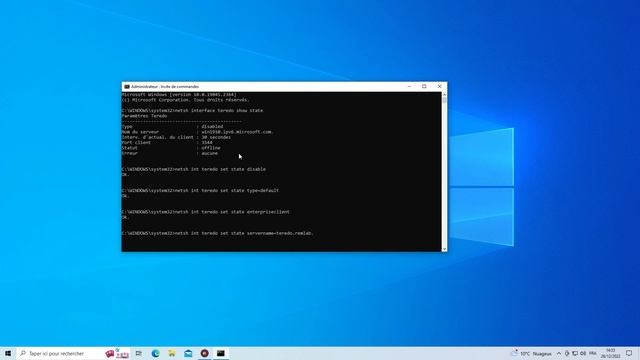640x360 pixels.
Task: Click the 'set state type=default' command line
Action: point(200,191)
